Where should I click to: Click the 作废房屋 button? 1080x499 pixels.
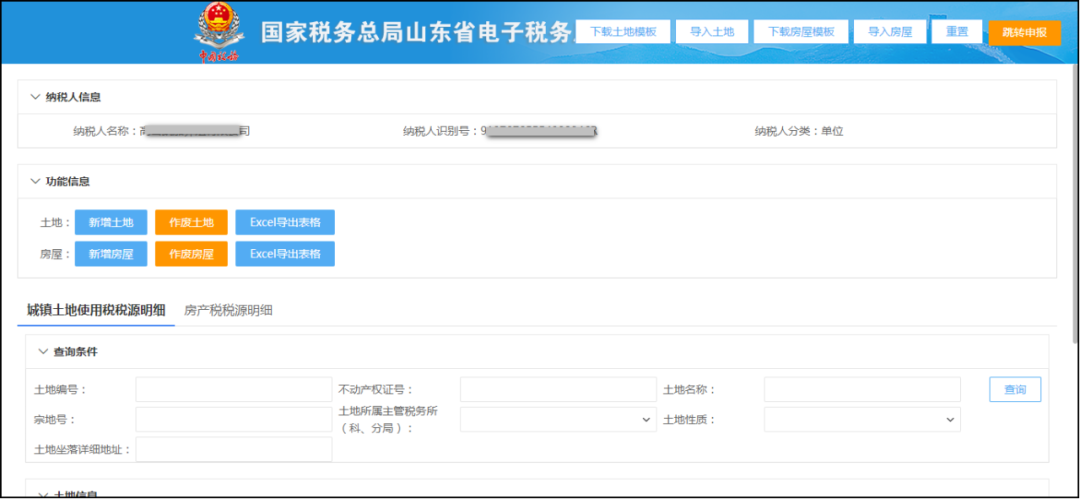191,254
